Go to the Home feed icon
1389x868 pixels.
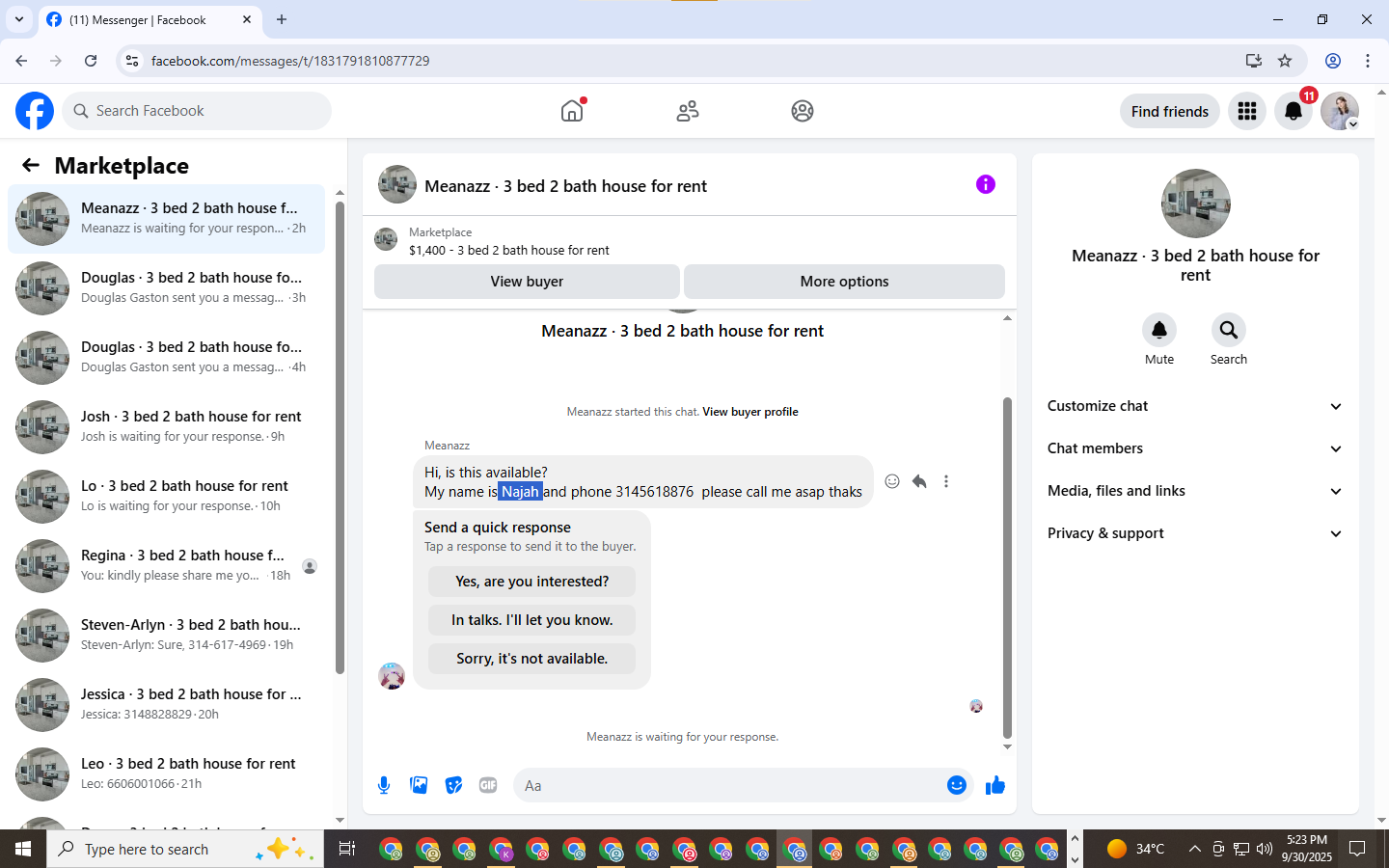(x=572, y=111)
